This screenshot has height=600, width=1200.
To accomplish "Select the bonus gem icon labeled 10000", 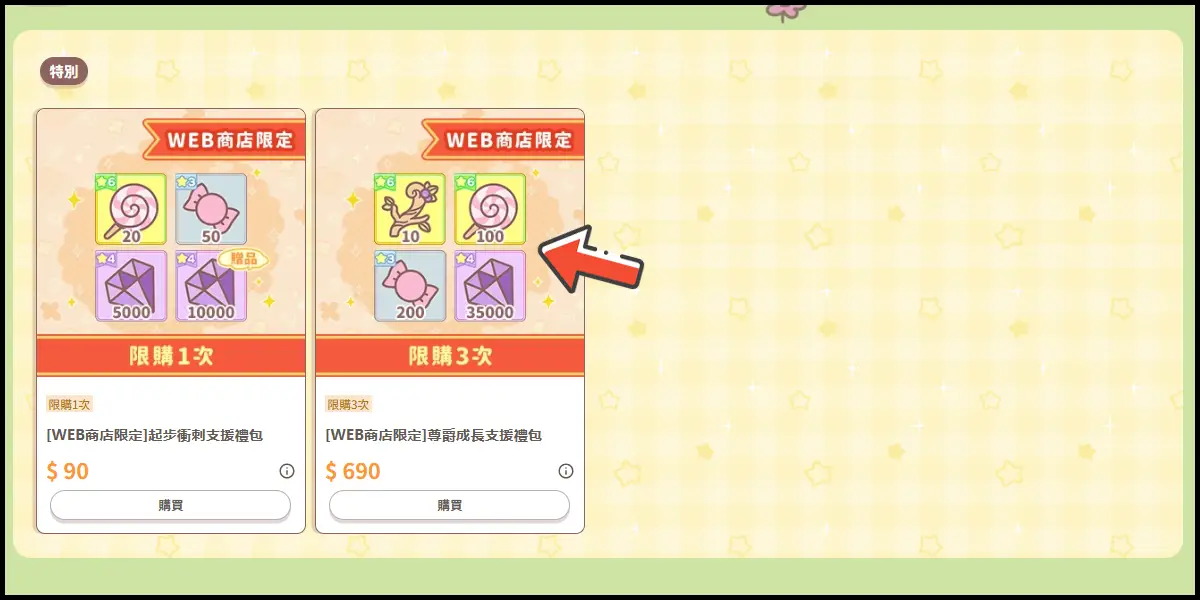I will coord(211,286).
